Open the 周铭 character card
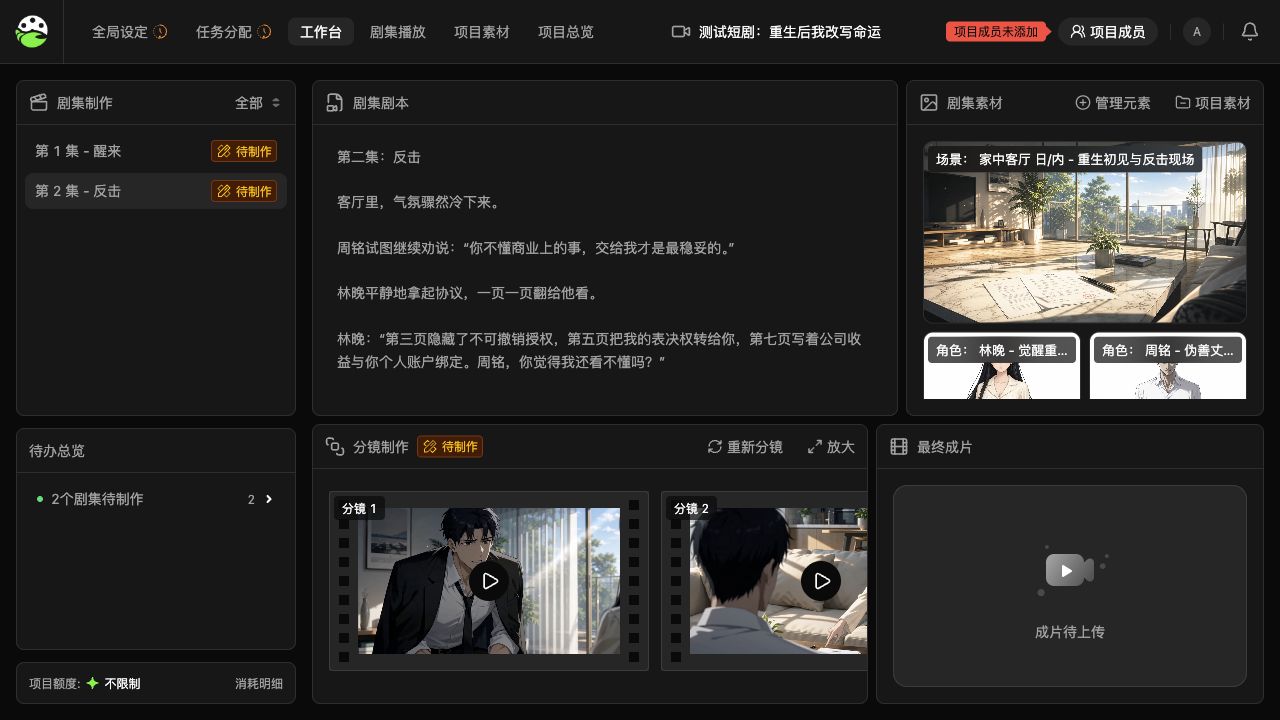The width and height of the screenshot is (1280, 720). coord(1168,366)
